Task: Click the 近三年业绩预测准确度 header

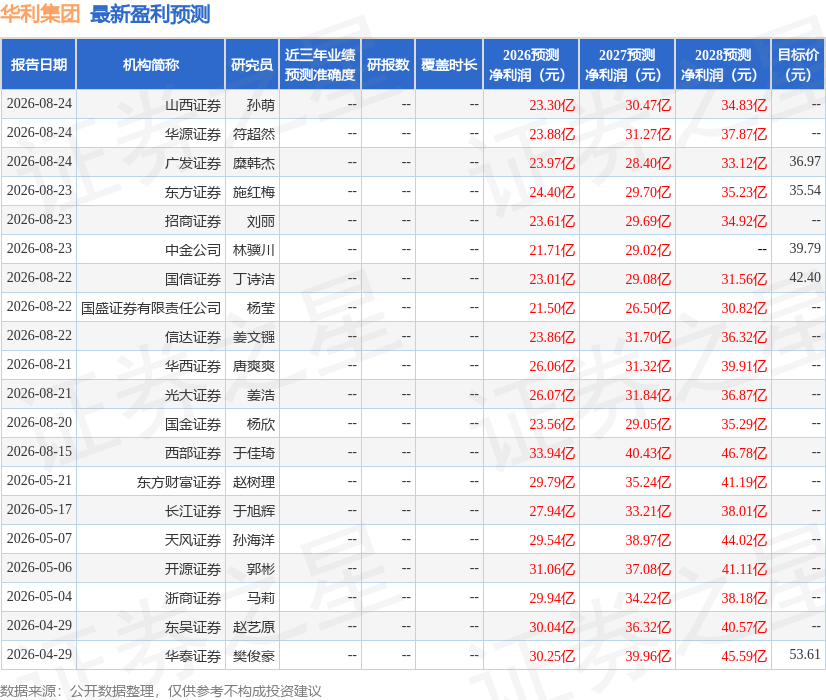Action: (x=320, y=64)
